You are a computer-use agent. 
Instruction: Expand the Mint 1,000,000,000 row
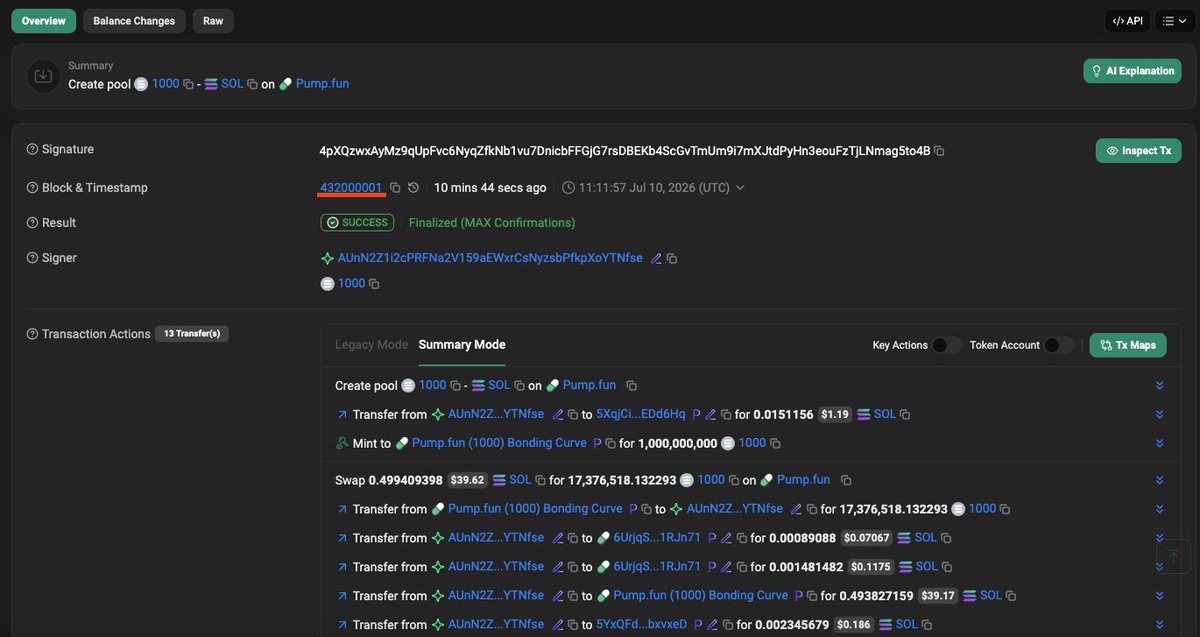coord(1159,443)
